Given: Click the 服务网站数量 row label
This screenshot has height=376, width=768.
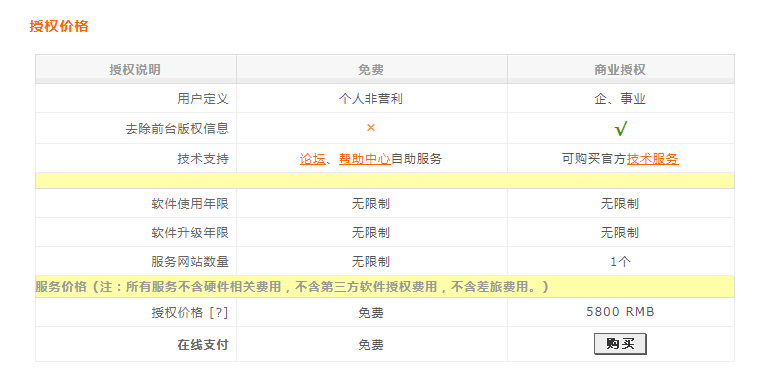Looking at the screenshot, I should click(x=190, y=262).
